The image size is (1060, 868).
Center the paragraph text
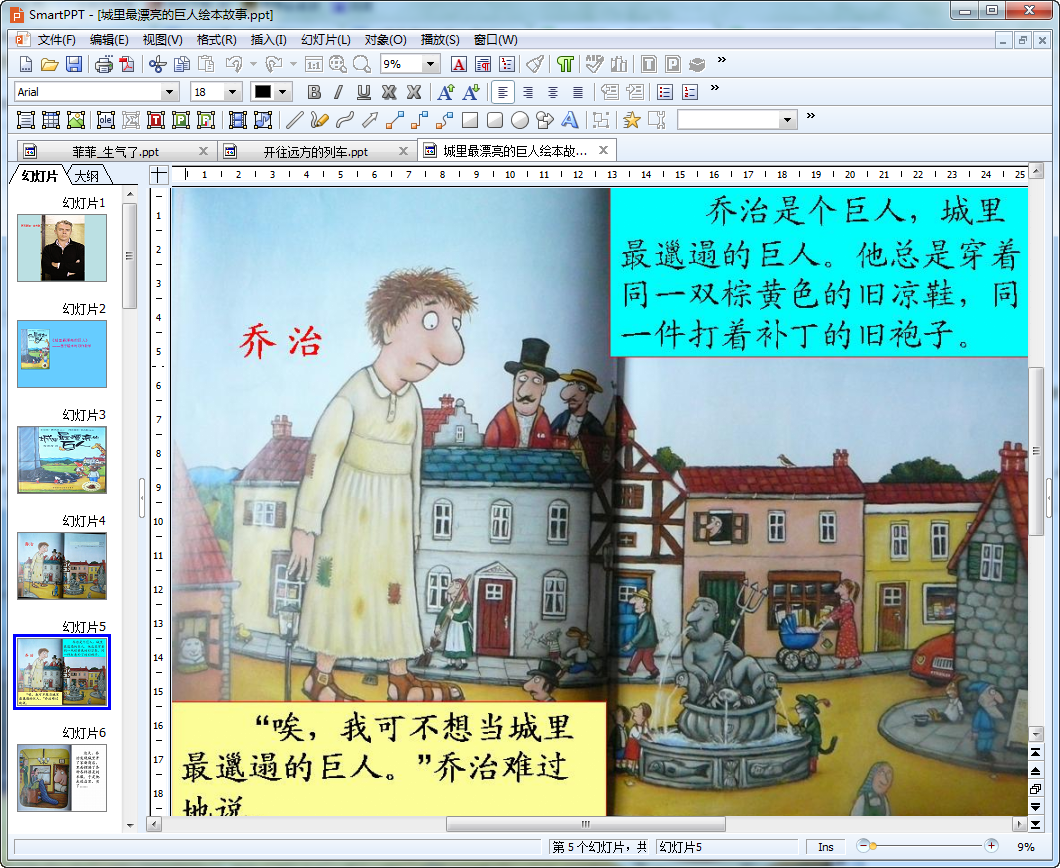tap(553, 92)
